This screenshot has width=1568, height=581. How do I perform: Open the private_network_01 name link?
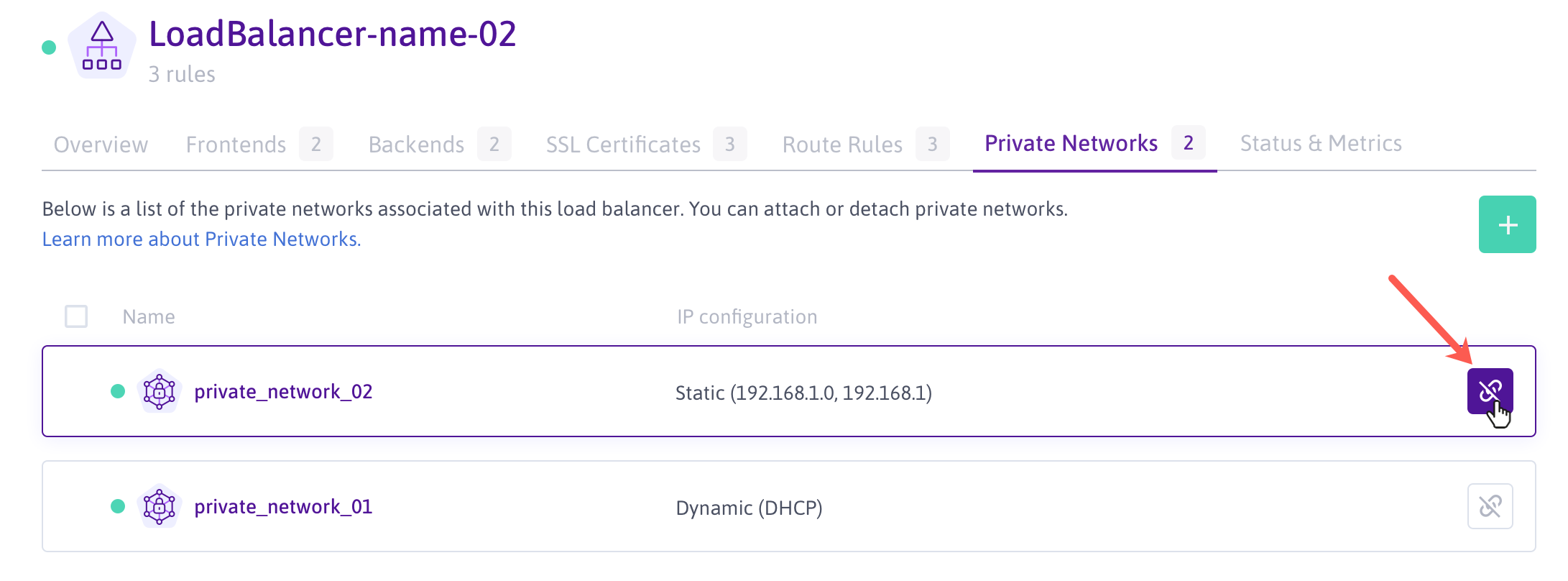283,507
